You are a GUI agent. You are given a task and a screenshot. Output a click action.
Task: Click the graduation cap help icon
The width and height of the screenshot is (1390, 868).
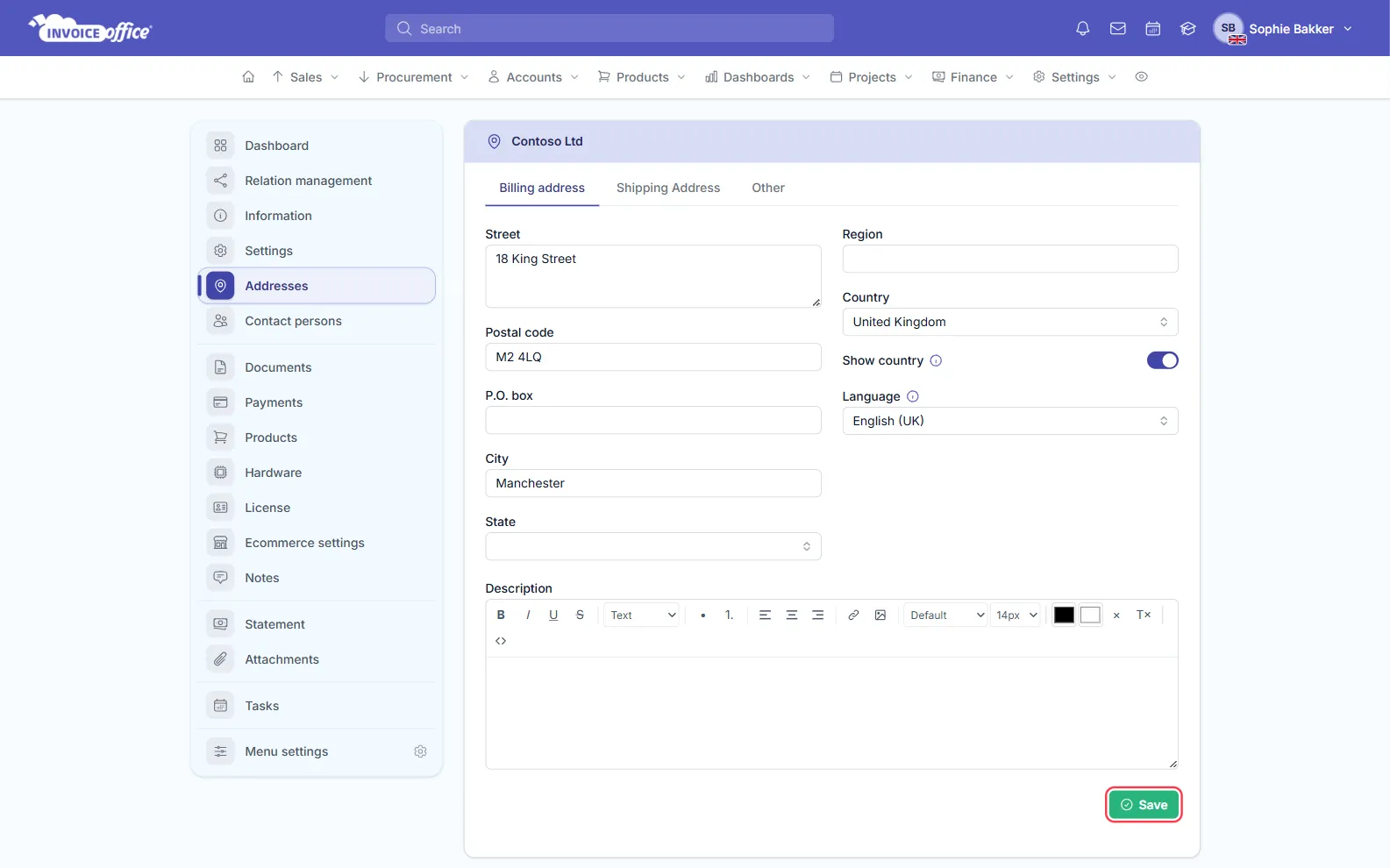[1187, 29]
